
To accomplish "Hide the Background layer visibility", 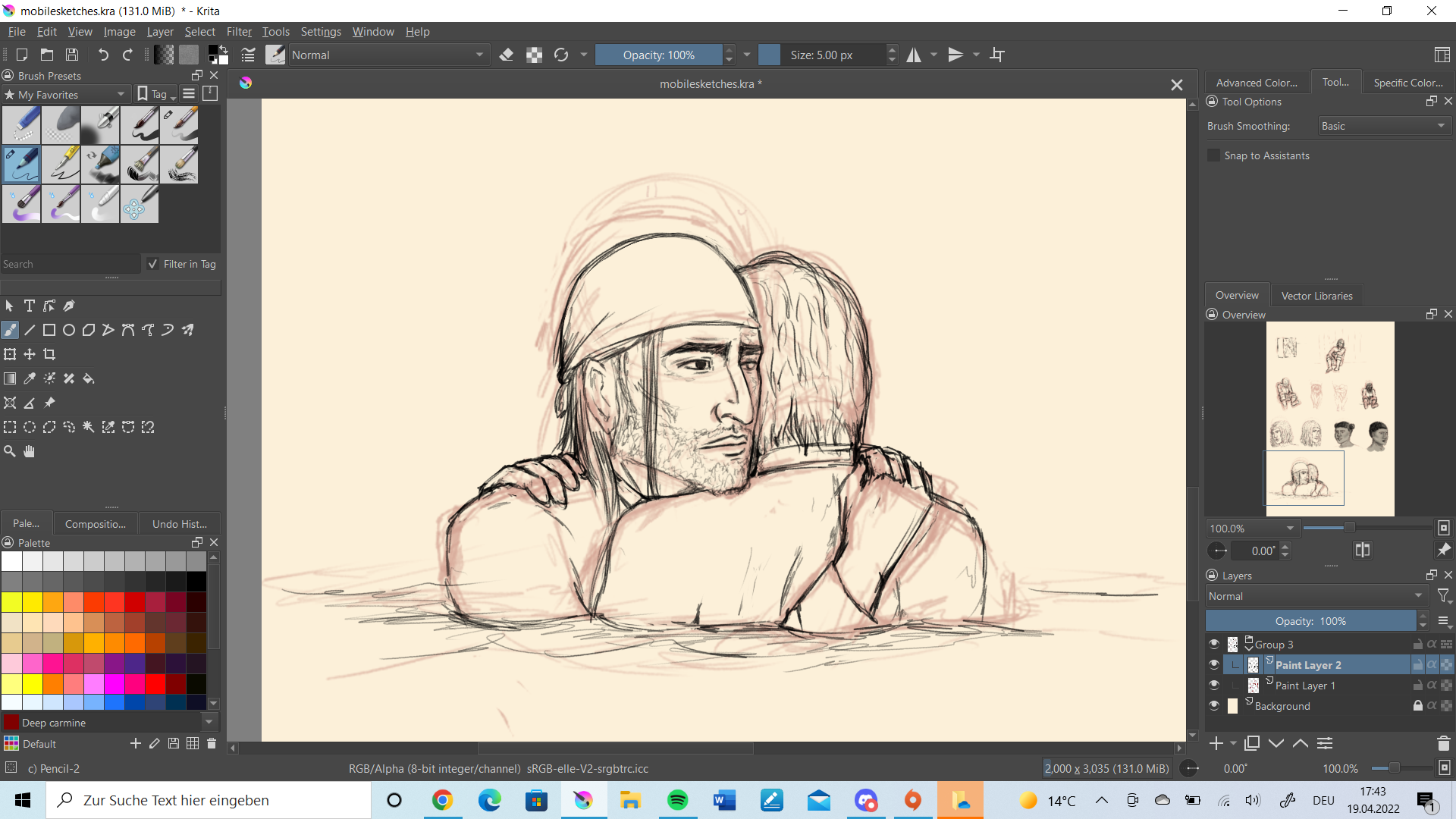I will point(1214,705).
